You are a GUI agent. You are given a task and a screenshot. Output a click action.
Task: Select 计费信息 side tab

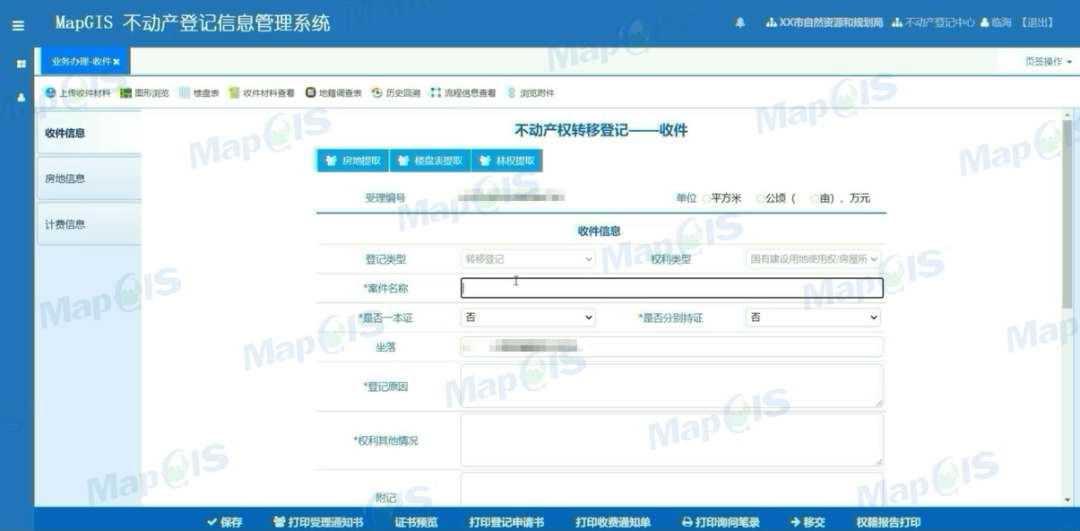pyautogui.click(x=89, y=224)
